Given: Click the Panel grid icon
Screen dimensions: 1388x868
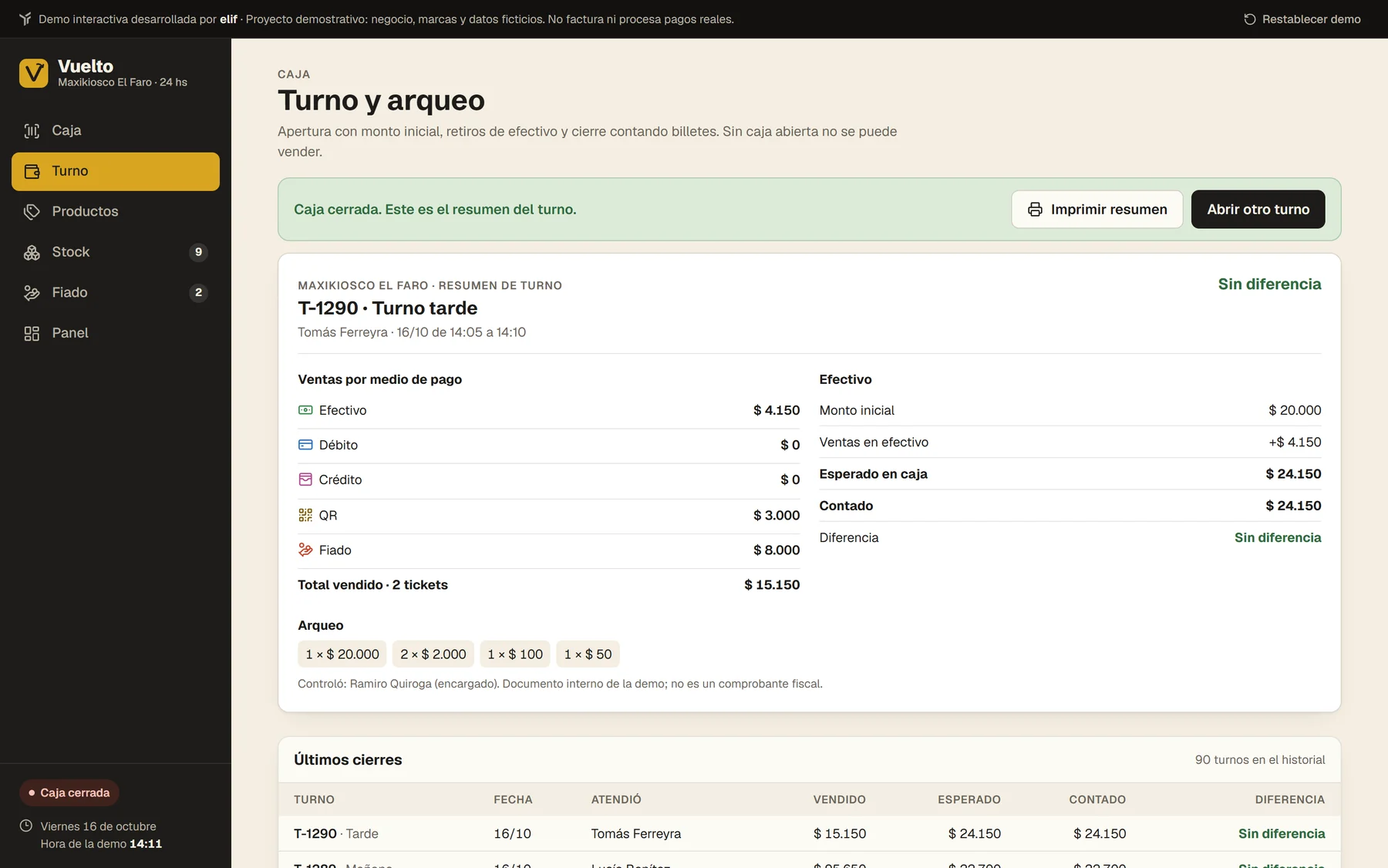Looking at the screenshot, I should point(32,333).
